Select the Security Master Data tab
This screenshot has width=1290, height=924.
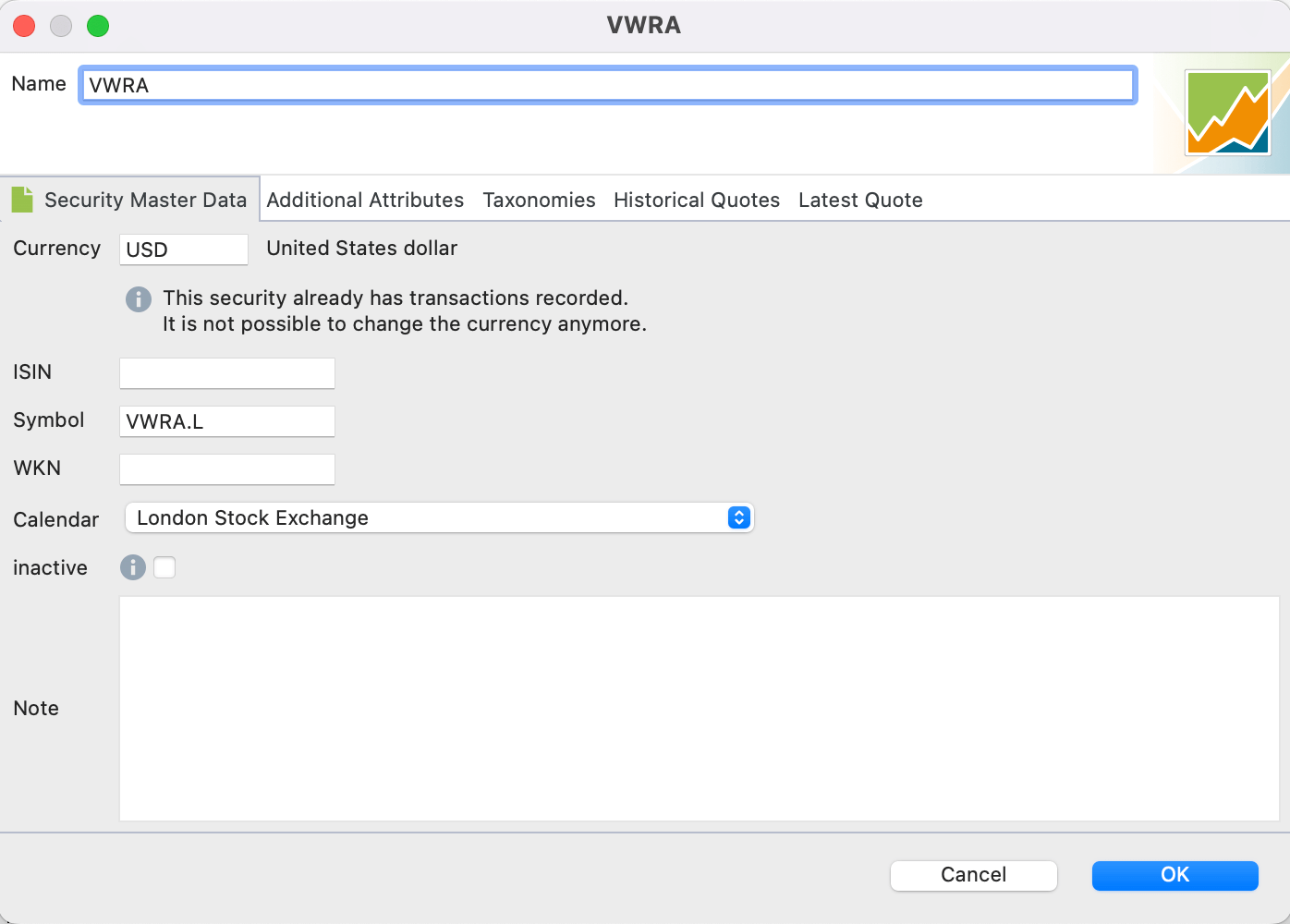coord(130,200)
